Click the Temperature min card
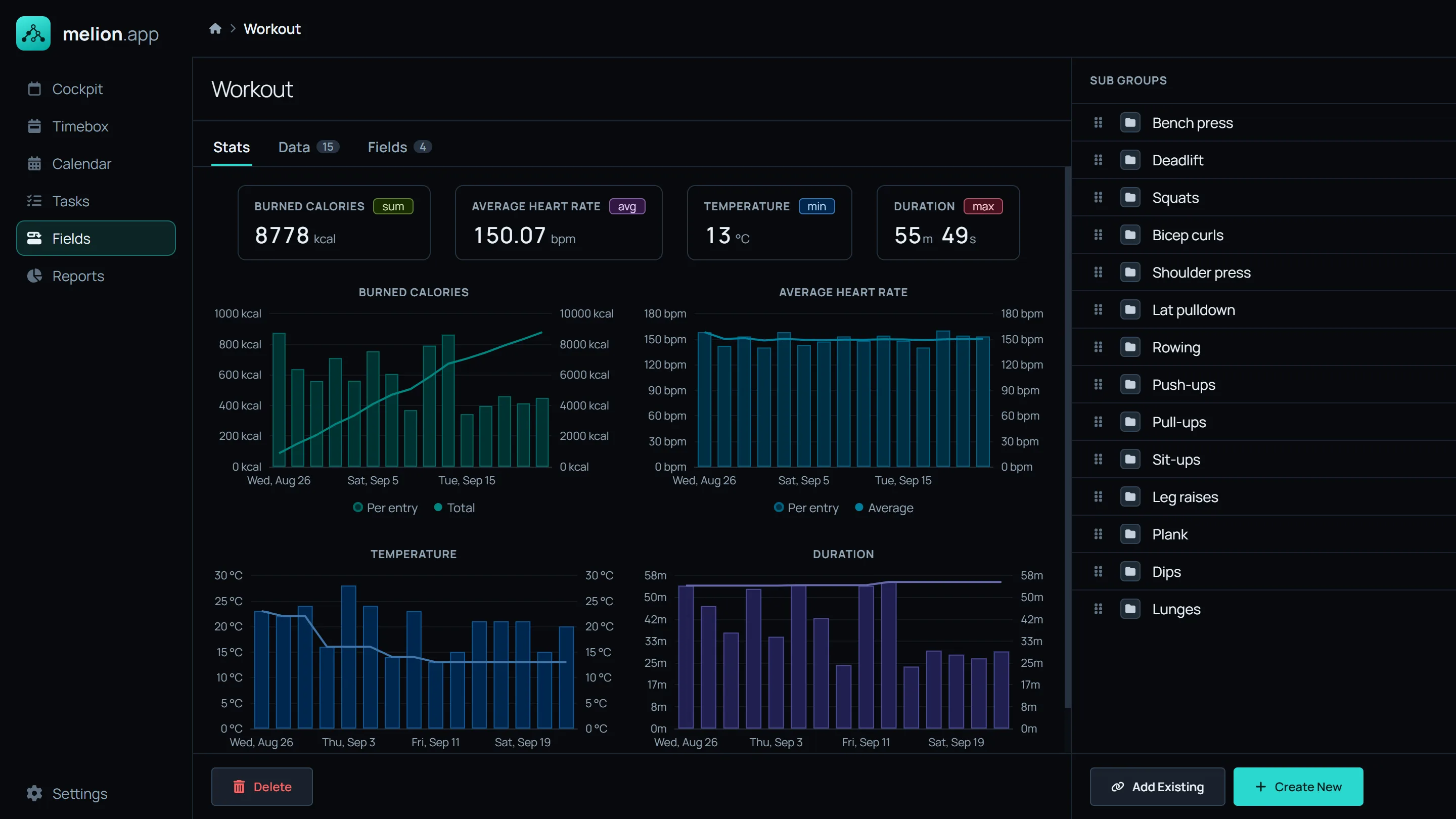This screenshot has height=819, width=1456. point(769,222)
